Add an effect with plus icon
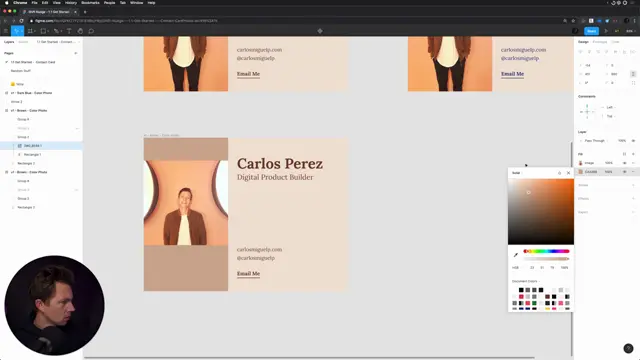 pos(633,199)
